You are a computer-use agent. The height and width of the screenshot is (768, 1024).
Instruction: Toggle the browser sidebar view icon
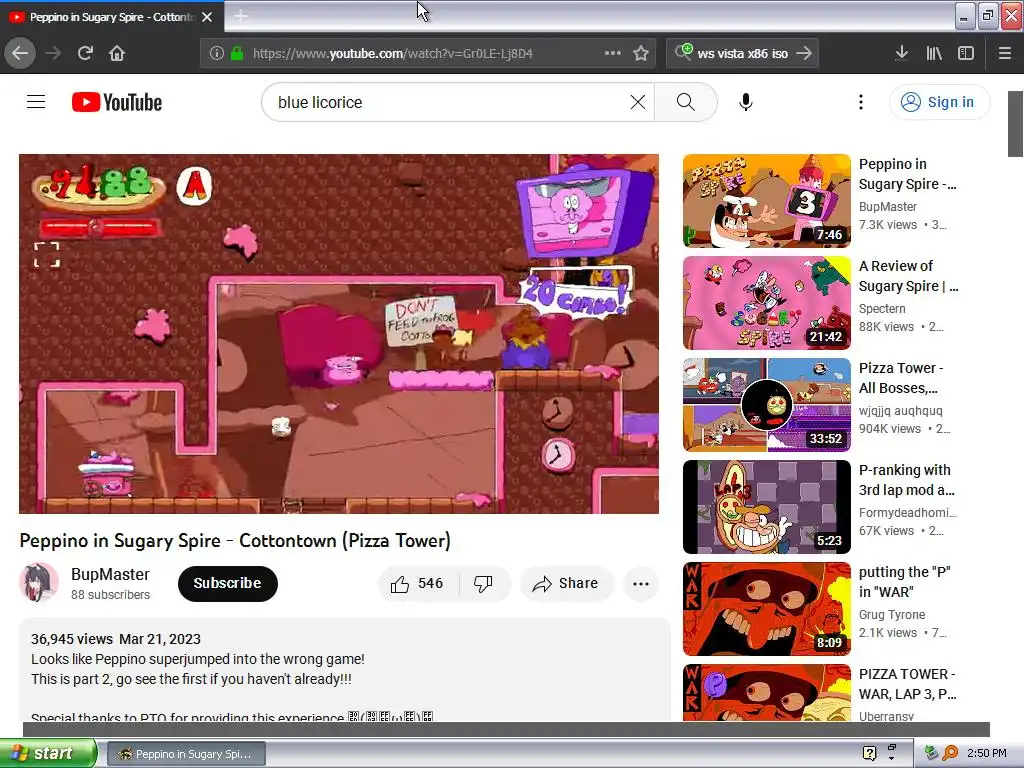[966, 53]
